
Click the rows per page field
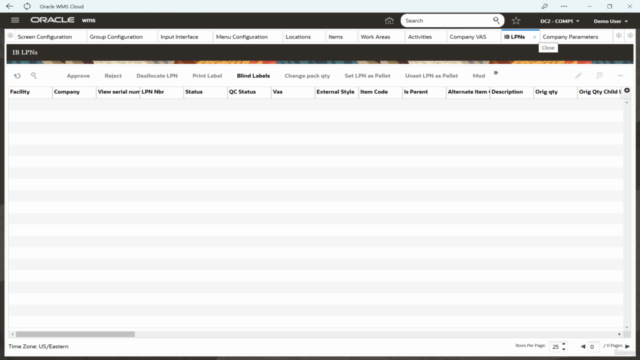point(556,347)
